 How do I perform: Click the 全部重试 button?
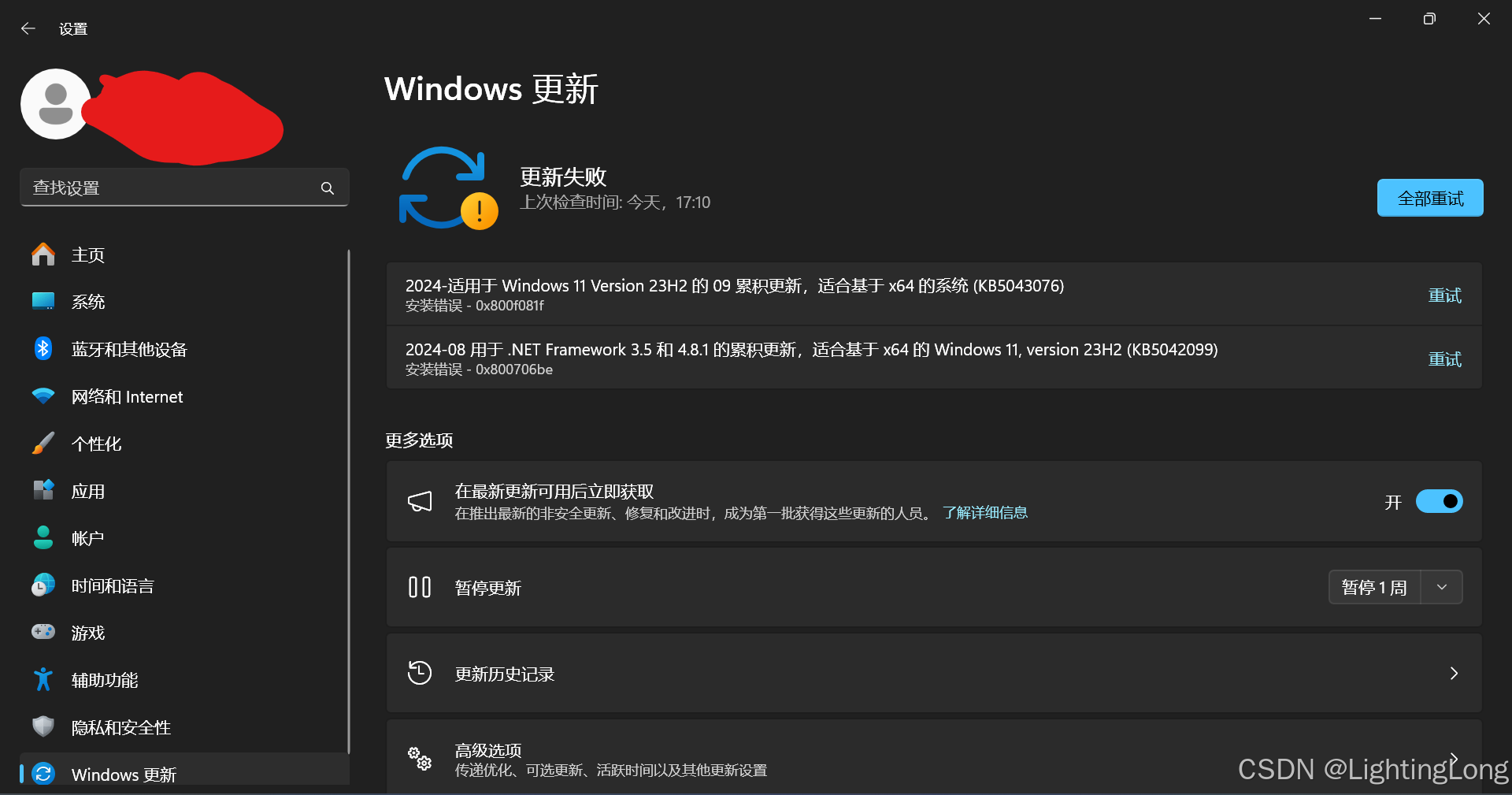[x=1430, y=198]
